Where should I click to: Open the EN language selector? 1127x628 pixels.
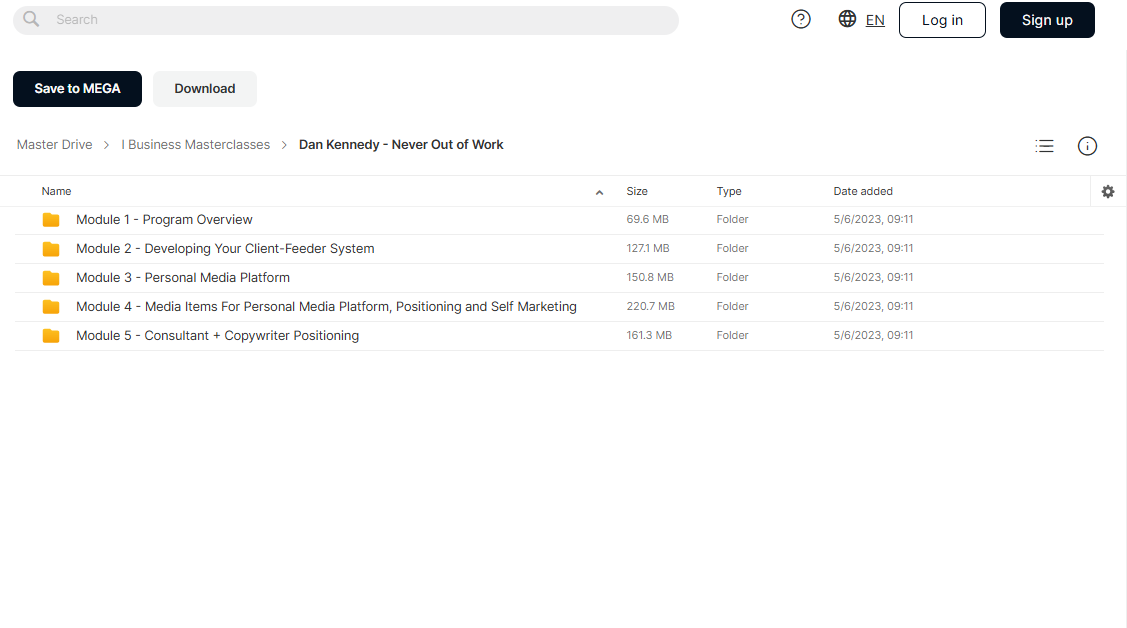point(875,20)
